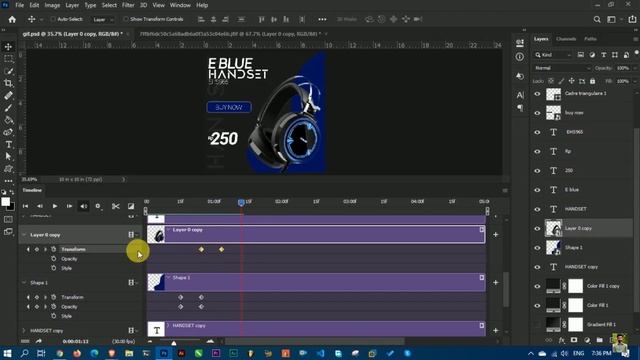Add media to Layer 0 copy track
640x360 pixels.
496,235
